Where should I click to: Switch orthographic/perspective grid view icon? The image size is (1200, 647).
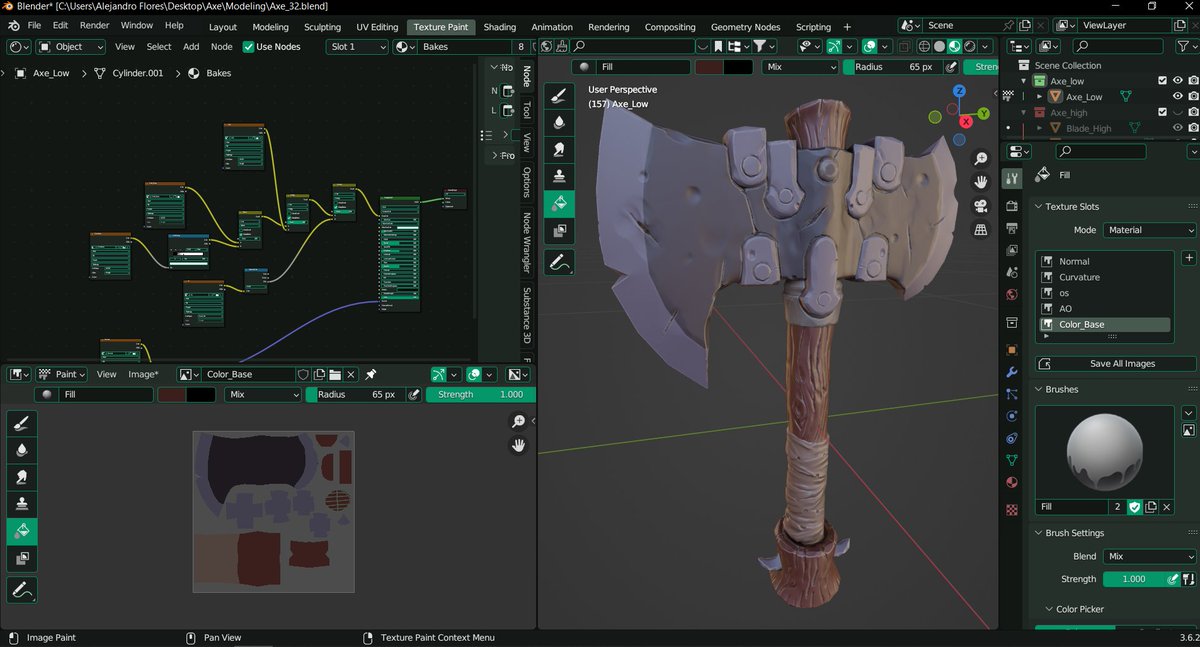pyautogui.click(x=981, y=230)
